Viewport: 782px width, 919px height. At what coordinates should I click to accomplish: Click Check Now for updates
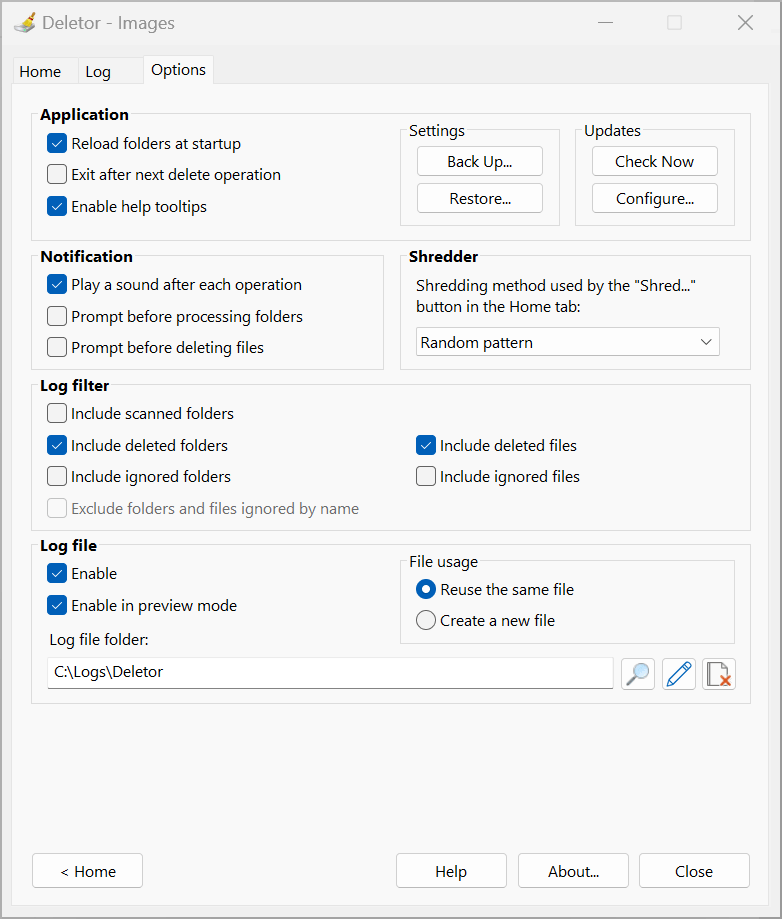coord(654,162)
